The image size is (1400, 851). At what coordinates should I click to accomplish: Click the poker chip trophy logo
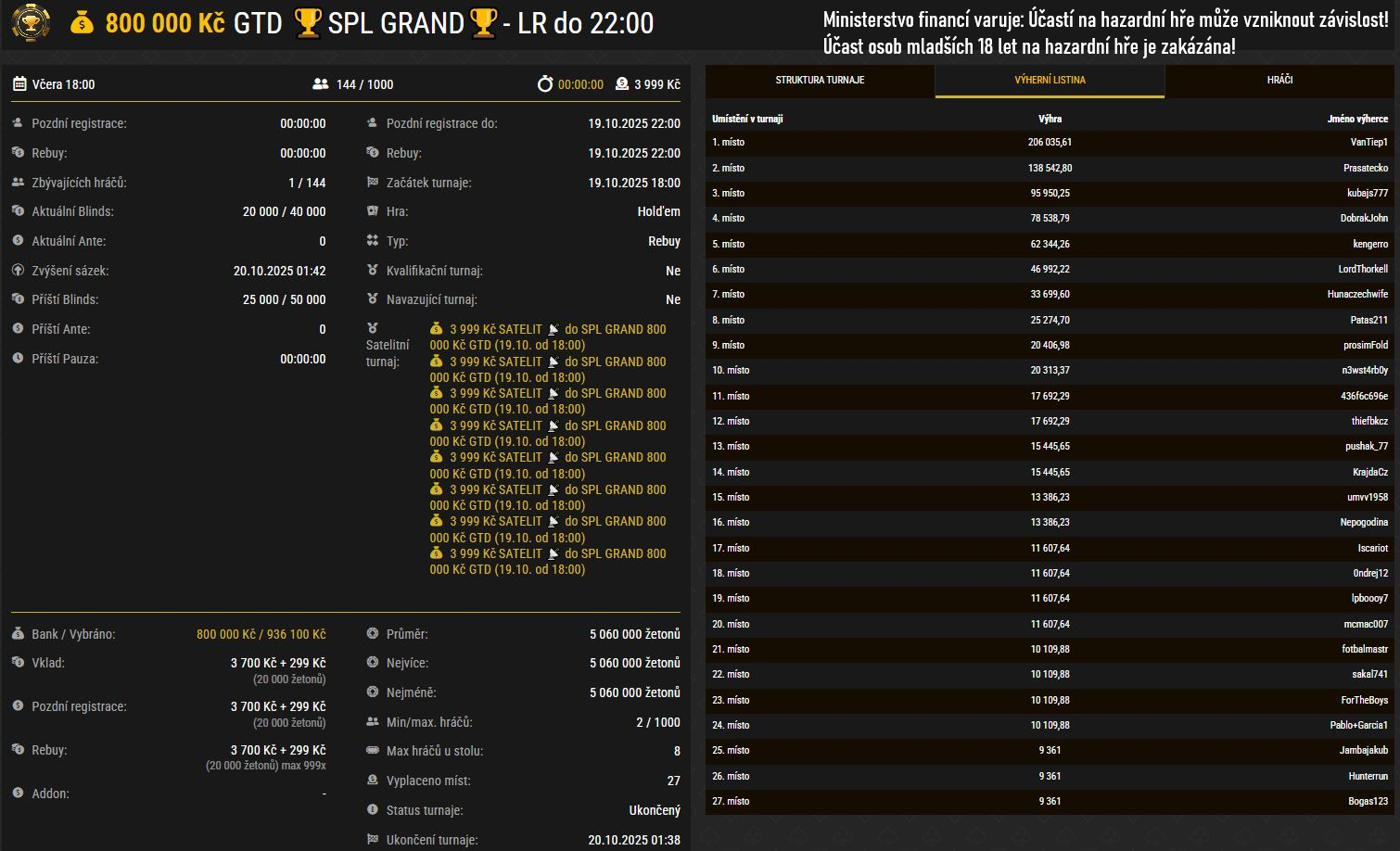pos(31,22)
